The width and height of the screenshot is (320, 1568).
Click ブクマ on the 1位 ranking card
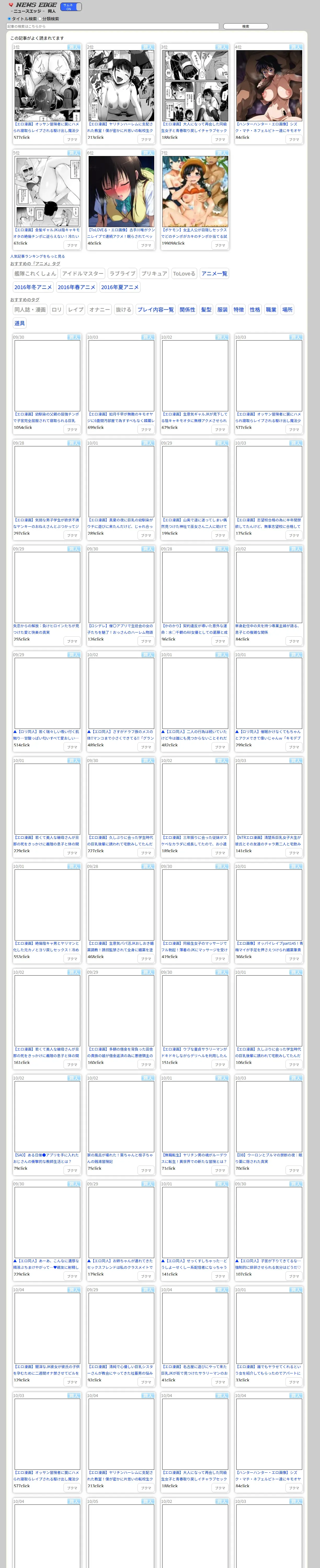[x=72, y=139]
